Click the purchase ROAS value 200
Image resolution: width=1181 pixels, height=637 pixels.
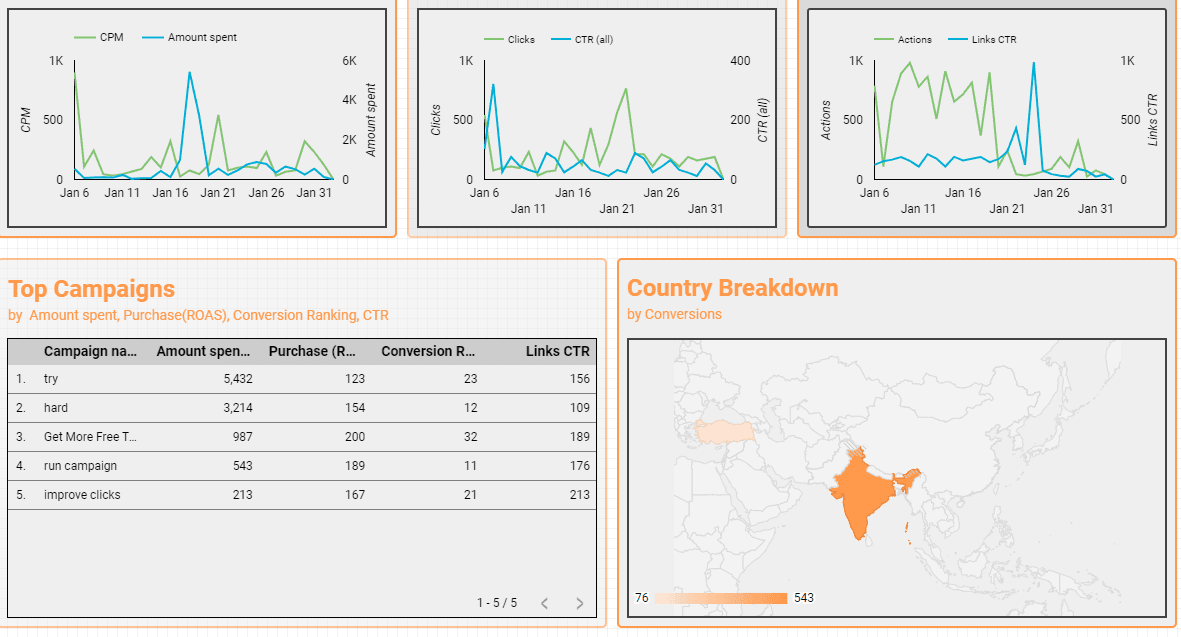(x=355, y=437)
